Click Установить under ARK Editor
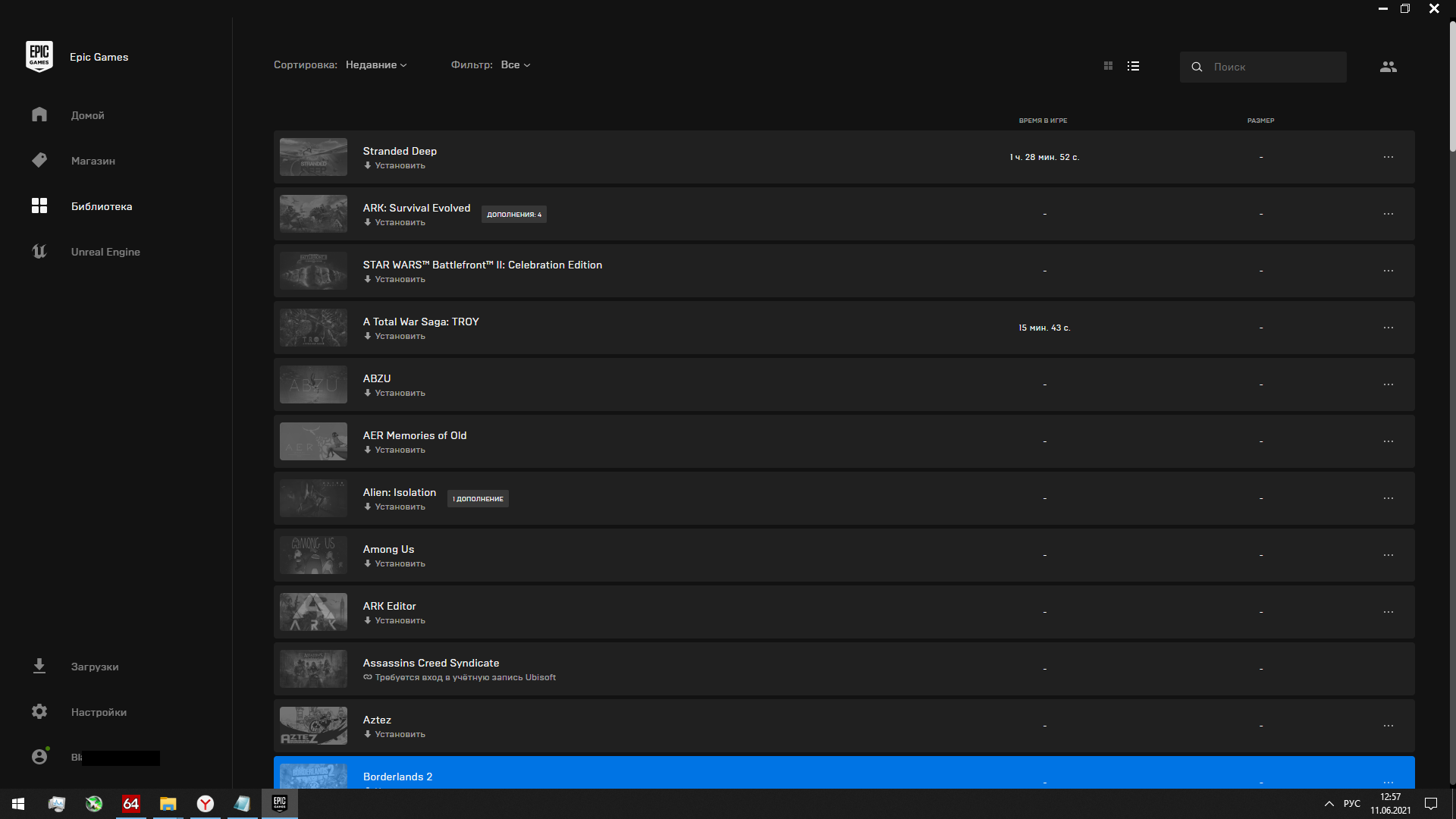This screenshot has height=819, width=1456. 394,621
